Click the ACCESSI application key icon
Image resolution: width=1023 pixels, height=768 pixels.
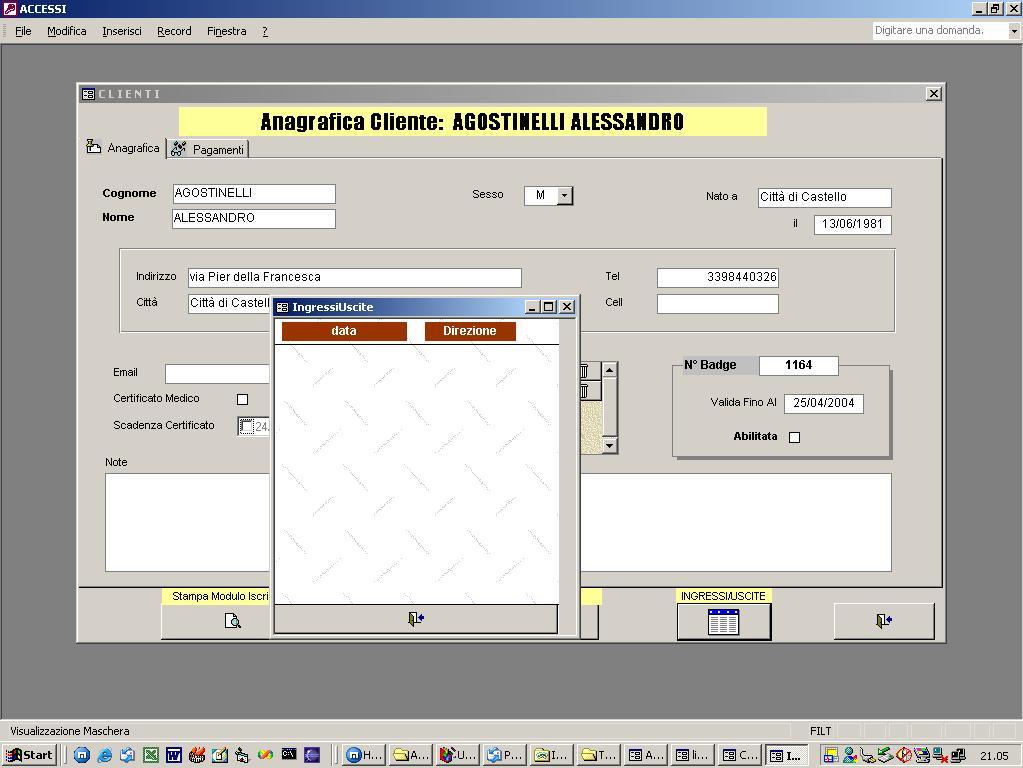coord(9,8)
